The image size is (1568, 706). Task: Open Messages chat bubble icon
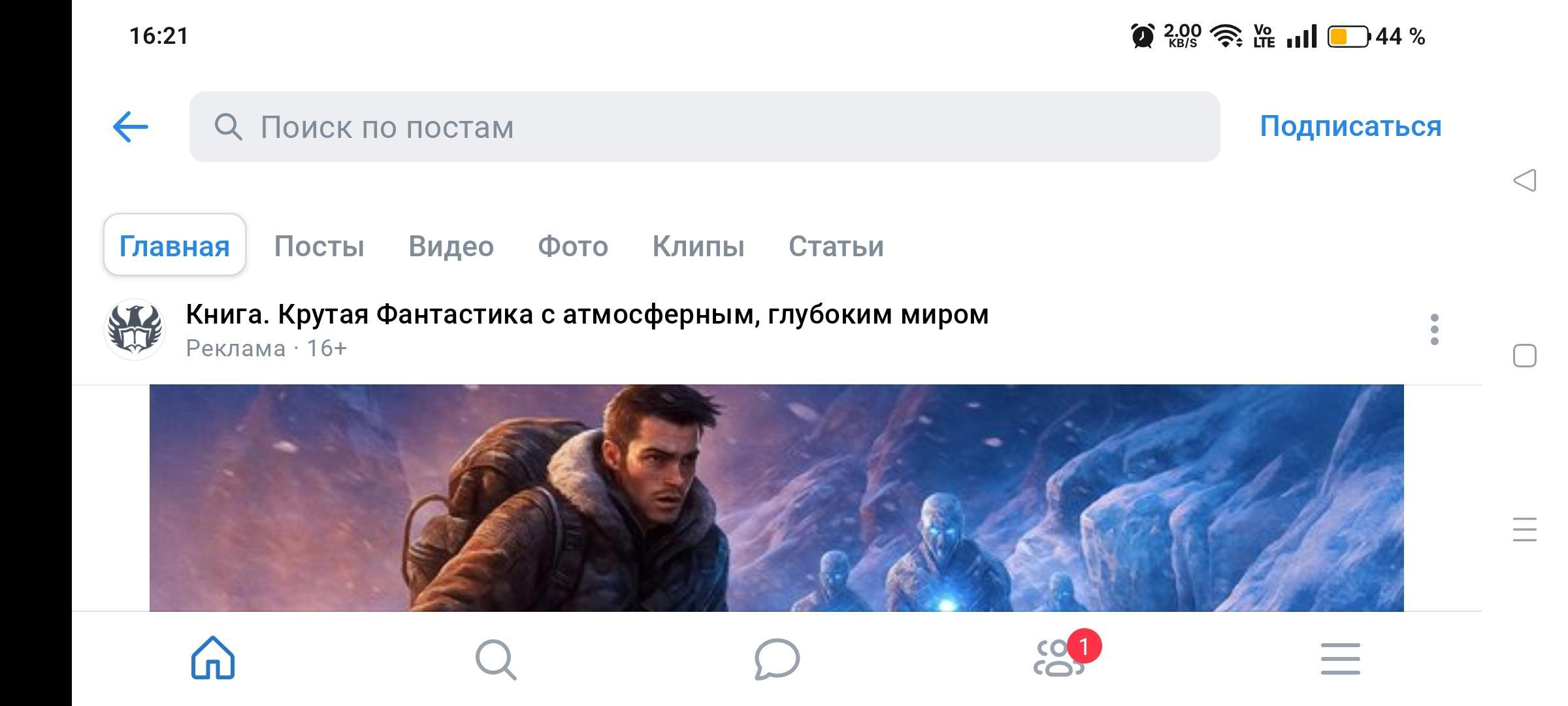coord(777,659)
